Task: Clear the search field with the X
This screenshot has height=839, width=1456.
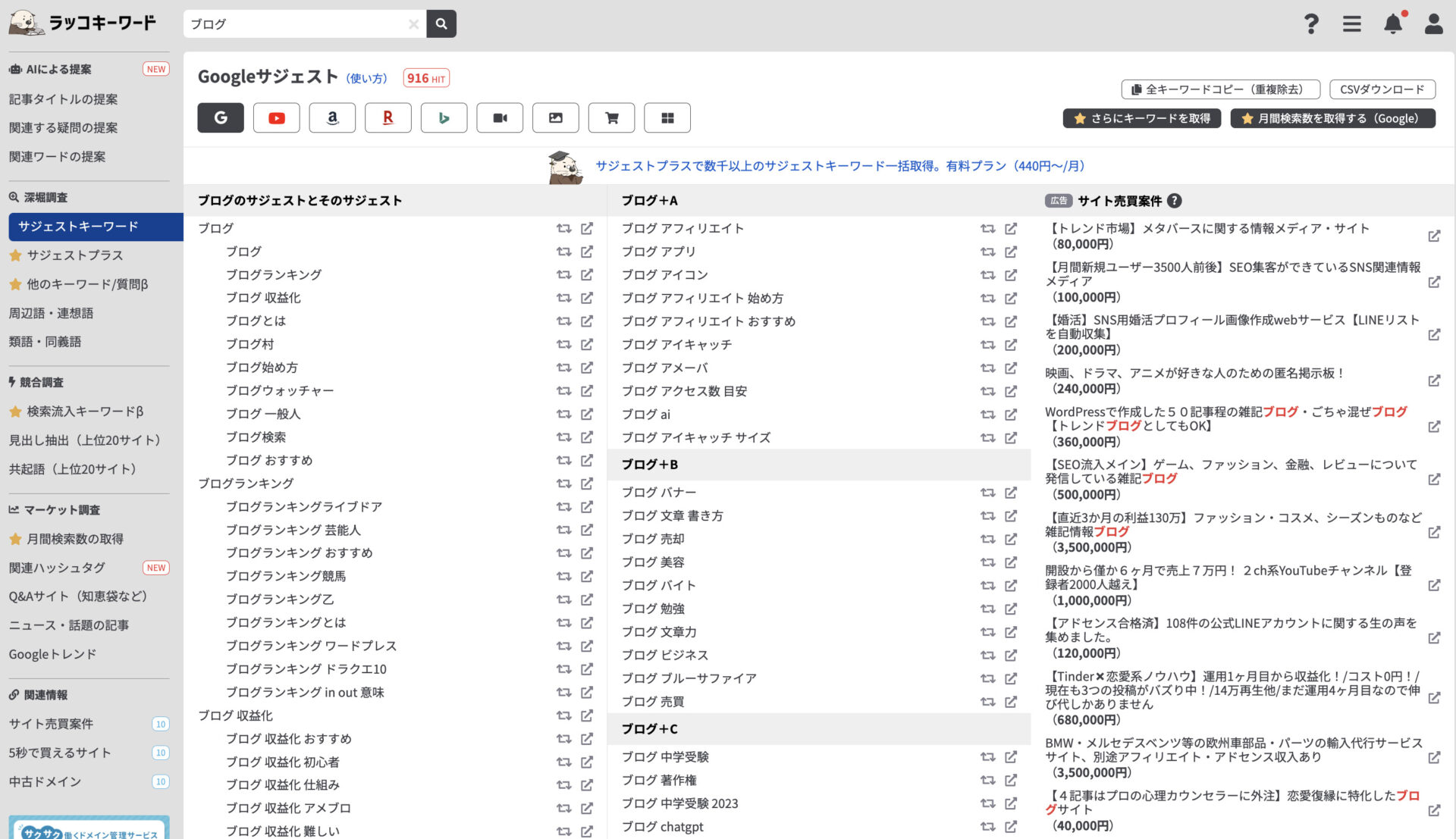Action: tap(413, 24)
